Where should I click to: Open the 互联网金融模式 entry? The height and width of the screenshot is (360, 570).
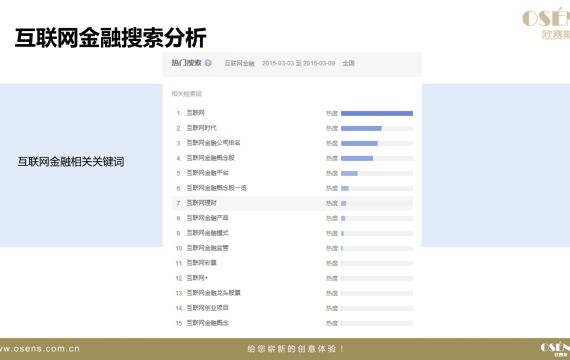click(208, 233)
